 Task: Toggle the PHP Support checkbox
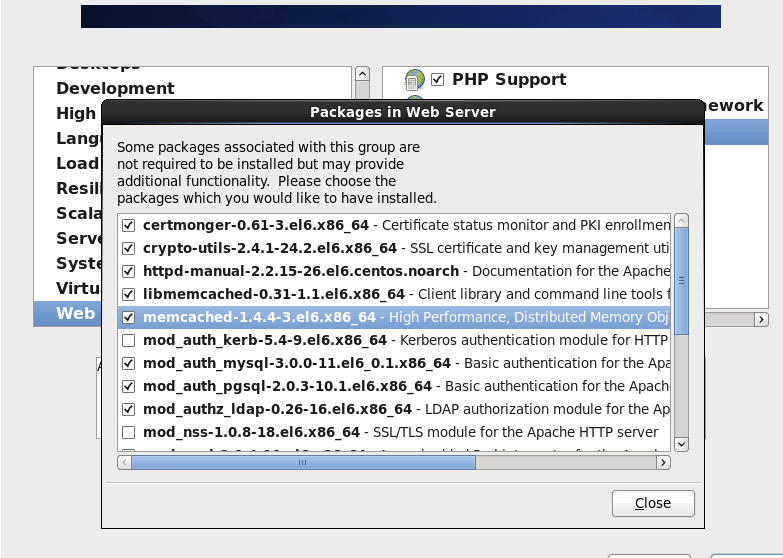[x=437, y=79]
